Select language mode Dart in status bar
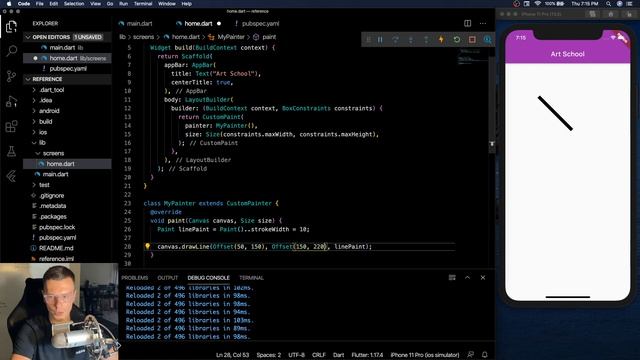Viewport: 640px width, 360px height. (338, 355)
